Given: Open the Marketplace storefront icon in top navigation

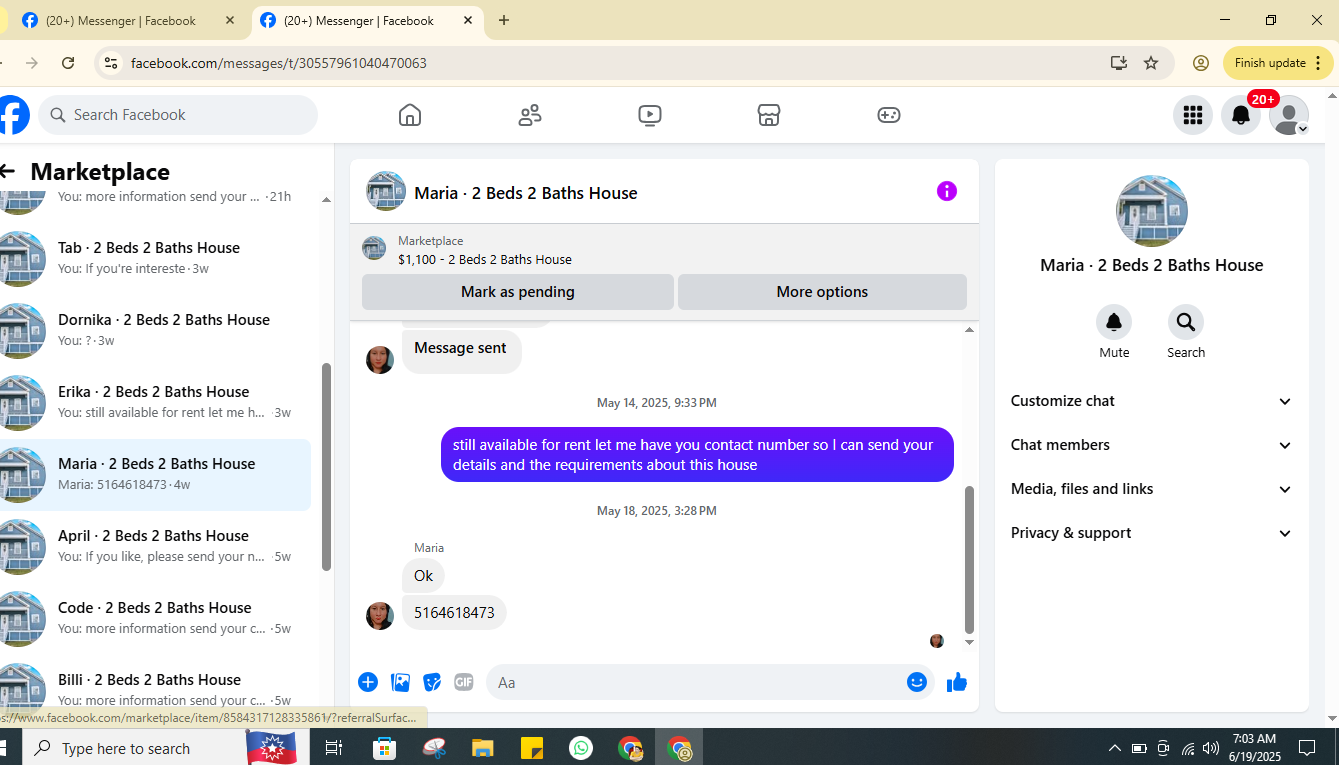Looking at the screenshot, I should [769, 115].
